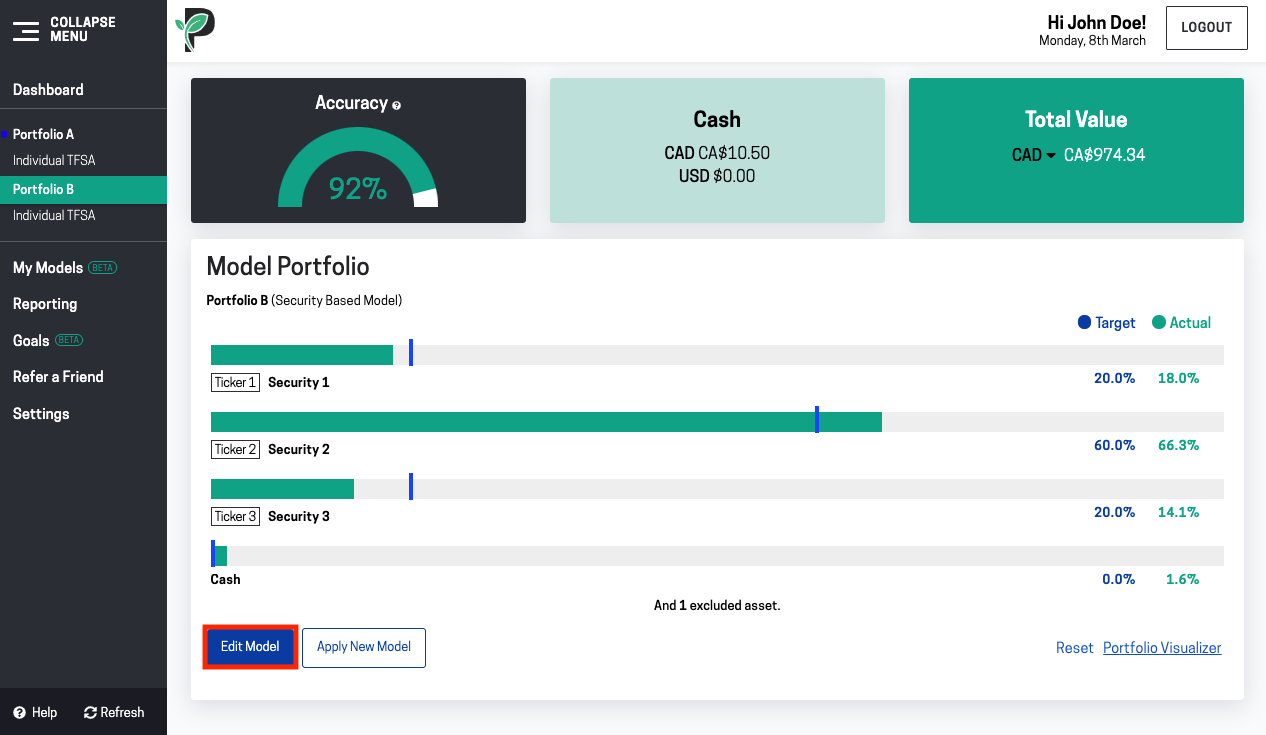
Task: Click the Cash balance card
Action: coord(717,150)
